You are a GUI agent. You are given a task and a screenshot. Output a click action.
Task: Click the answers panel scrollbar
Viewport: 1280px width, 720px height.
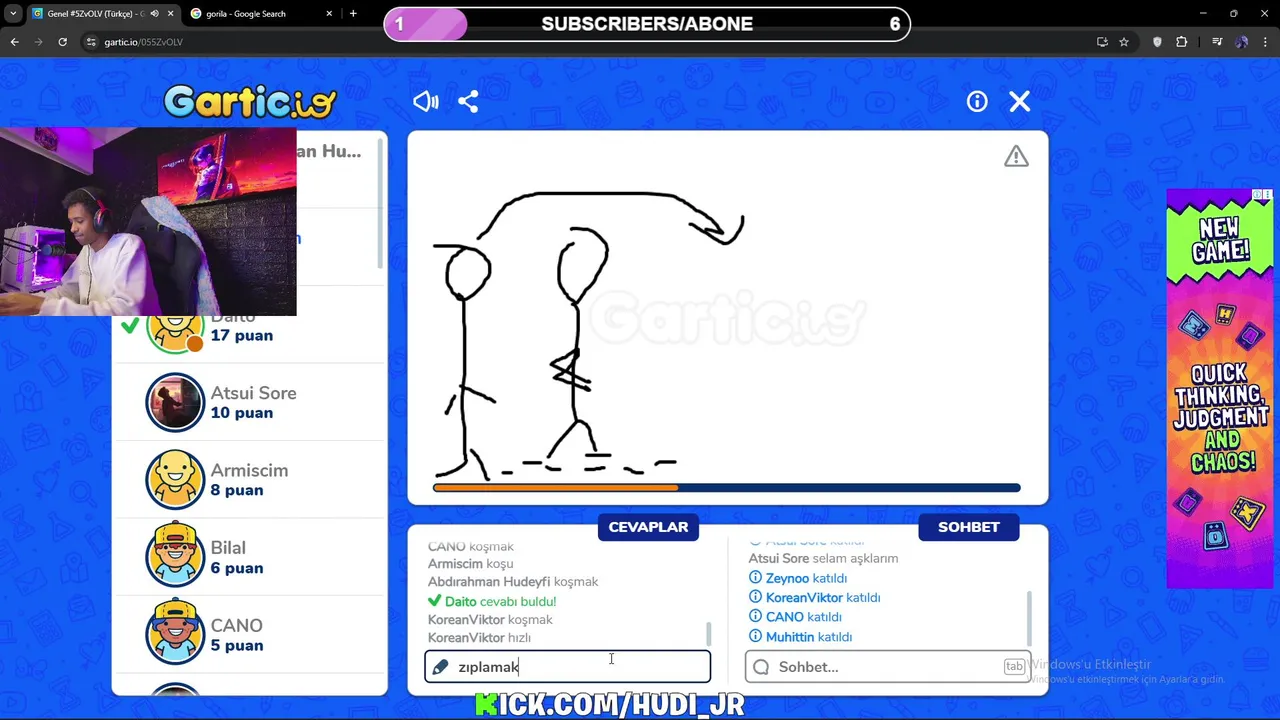coord(709,634)
